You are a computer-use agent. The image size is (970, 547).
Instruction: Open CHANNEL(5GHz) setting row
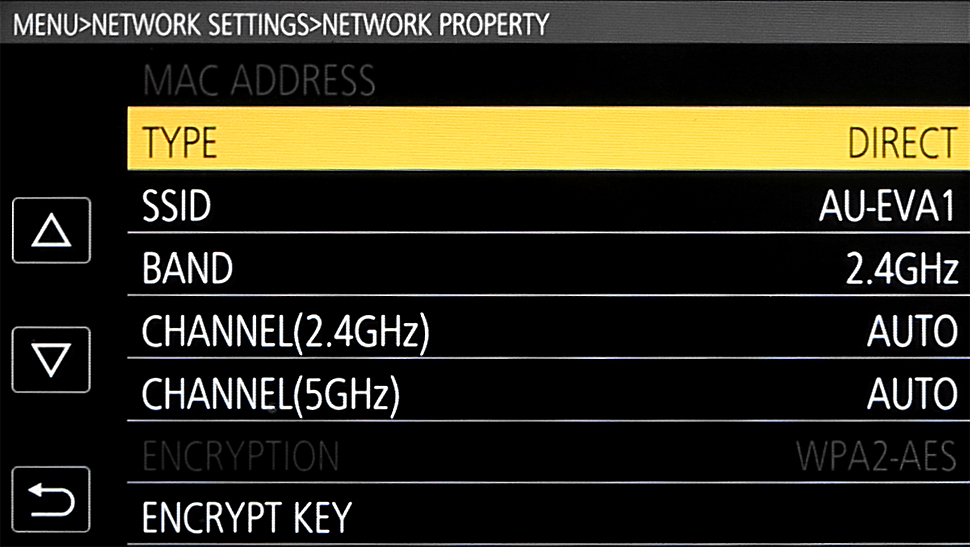point(548,390)
